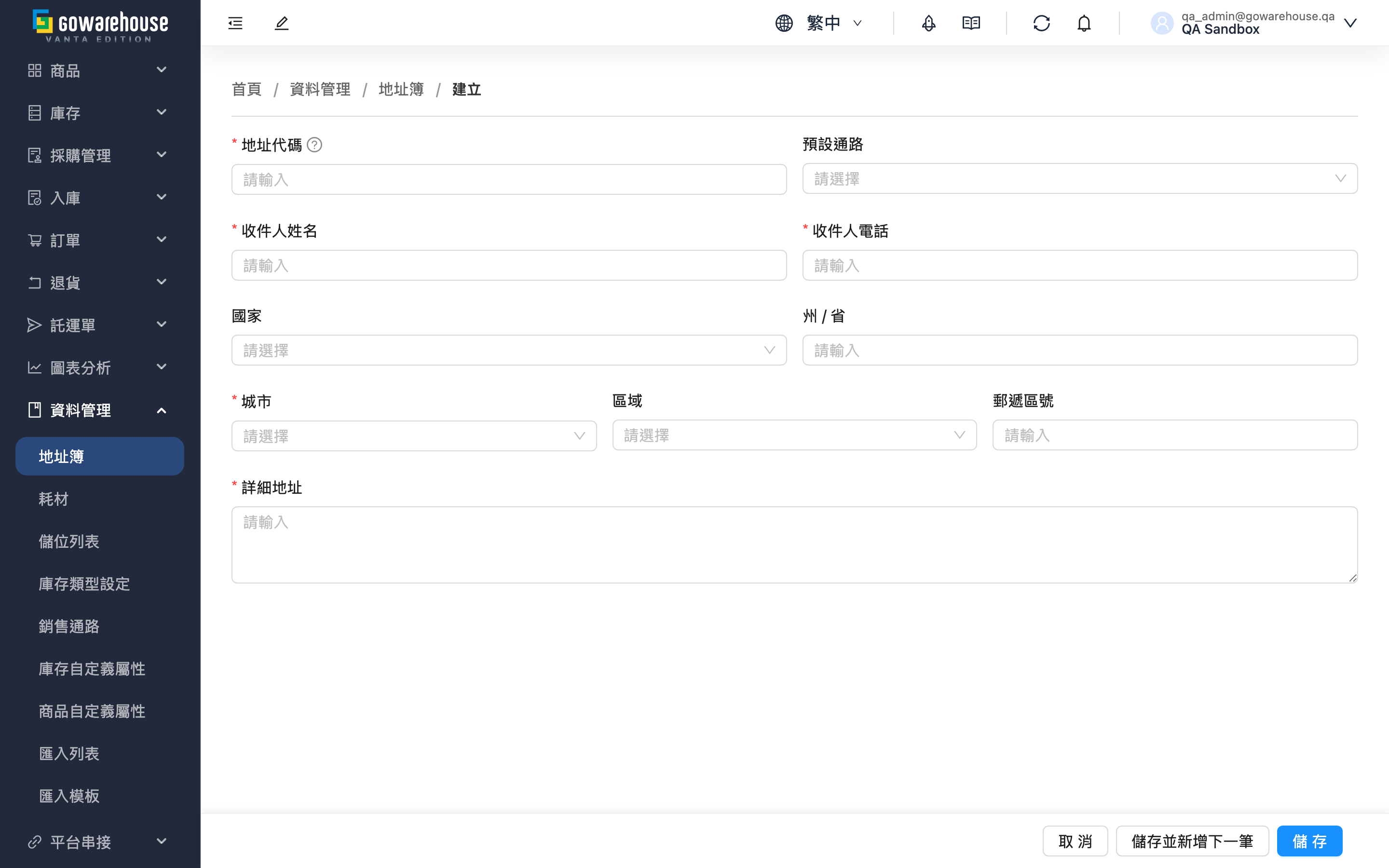Expand the 訂單 menu chevron
1389x868 pixels.
click(162, 240)
